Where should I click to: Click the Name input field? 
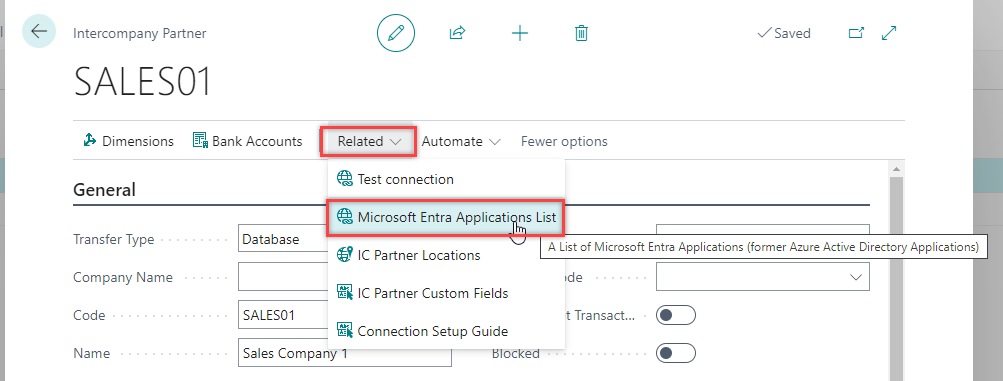pos(345,354)
